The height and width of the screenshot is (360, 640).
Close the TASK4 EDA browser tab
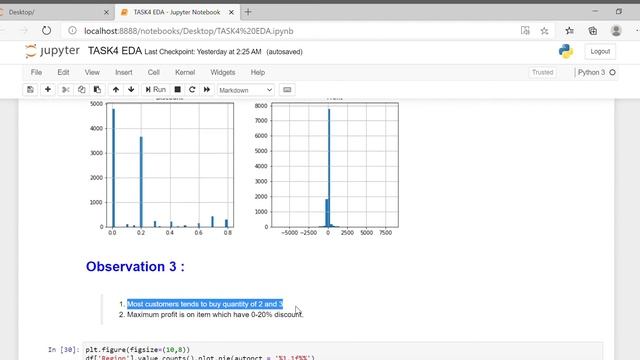(x=231, y=12)
